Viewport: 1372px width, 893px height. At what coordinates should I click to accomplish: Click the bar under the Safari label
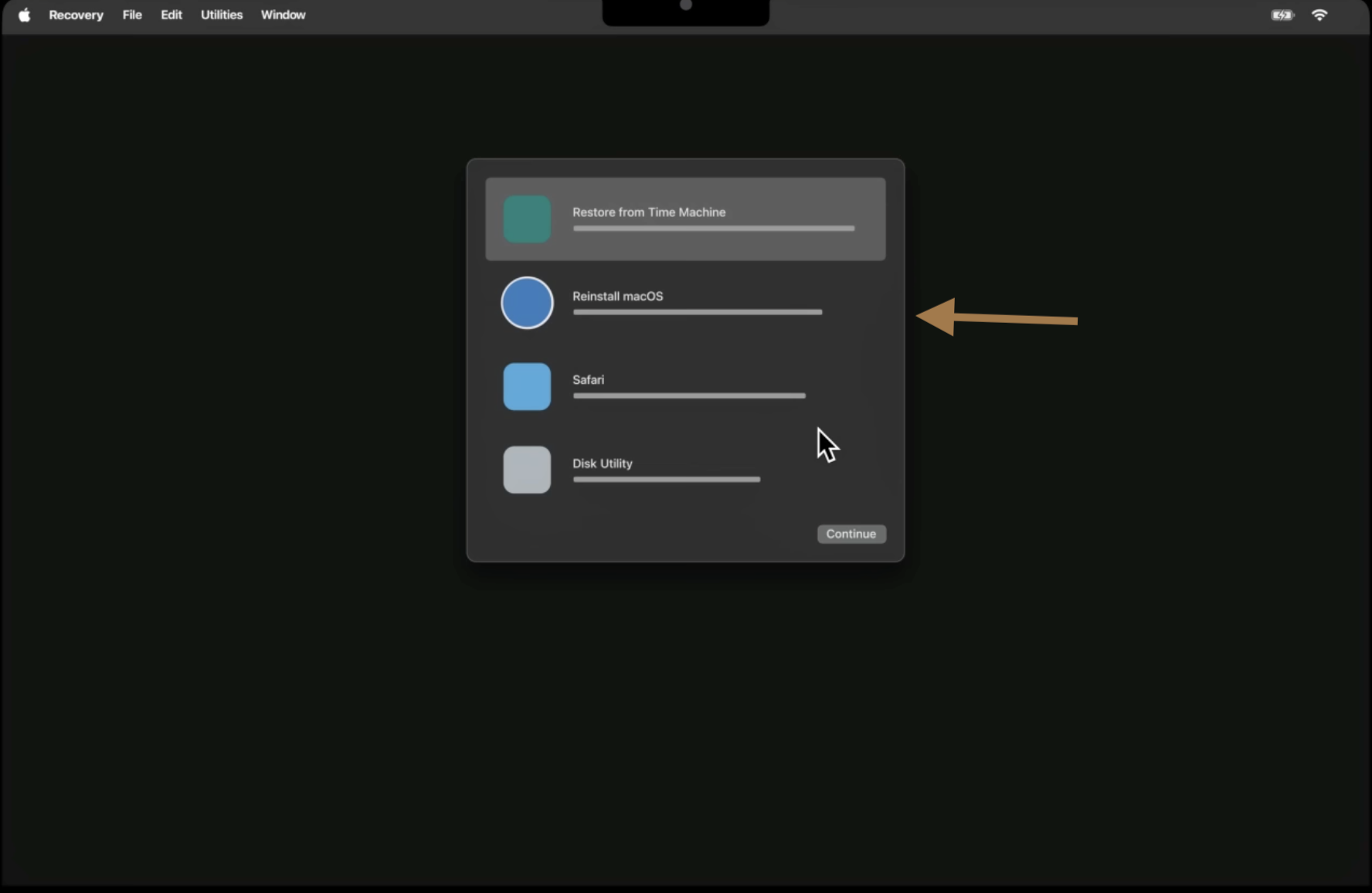688,396
